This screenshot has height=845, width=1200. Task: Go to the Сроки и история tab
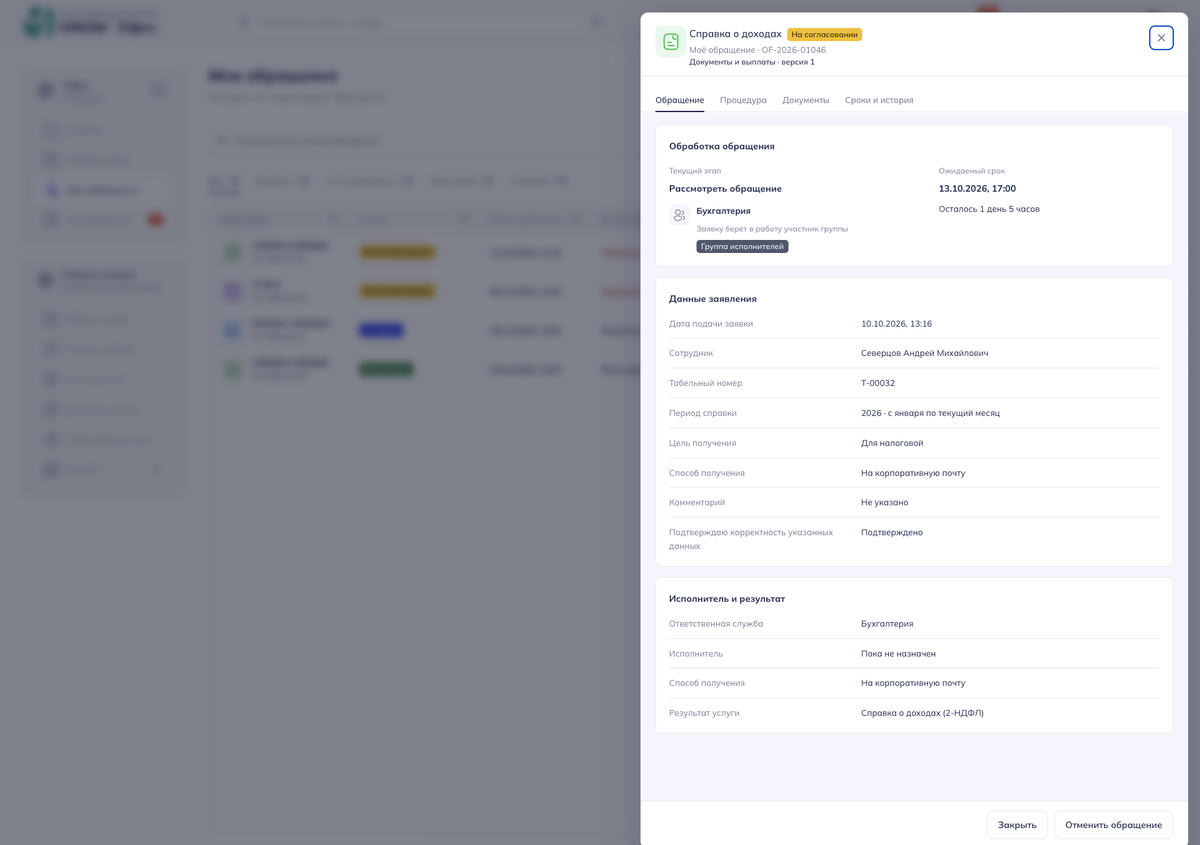click(x=879, y=100)
